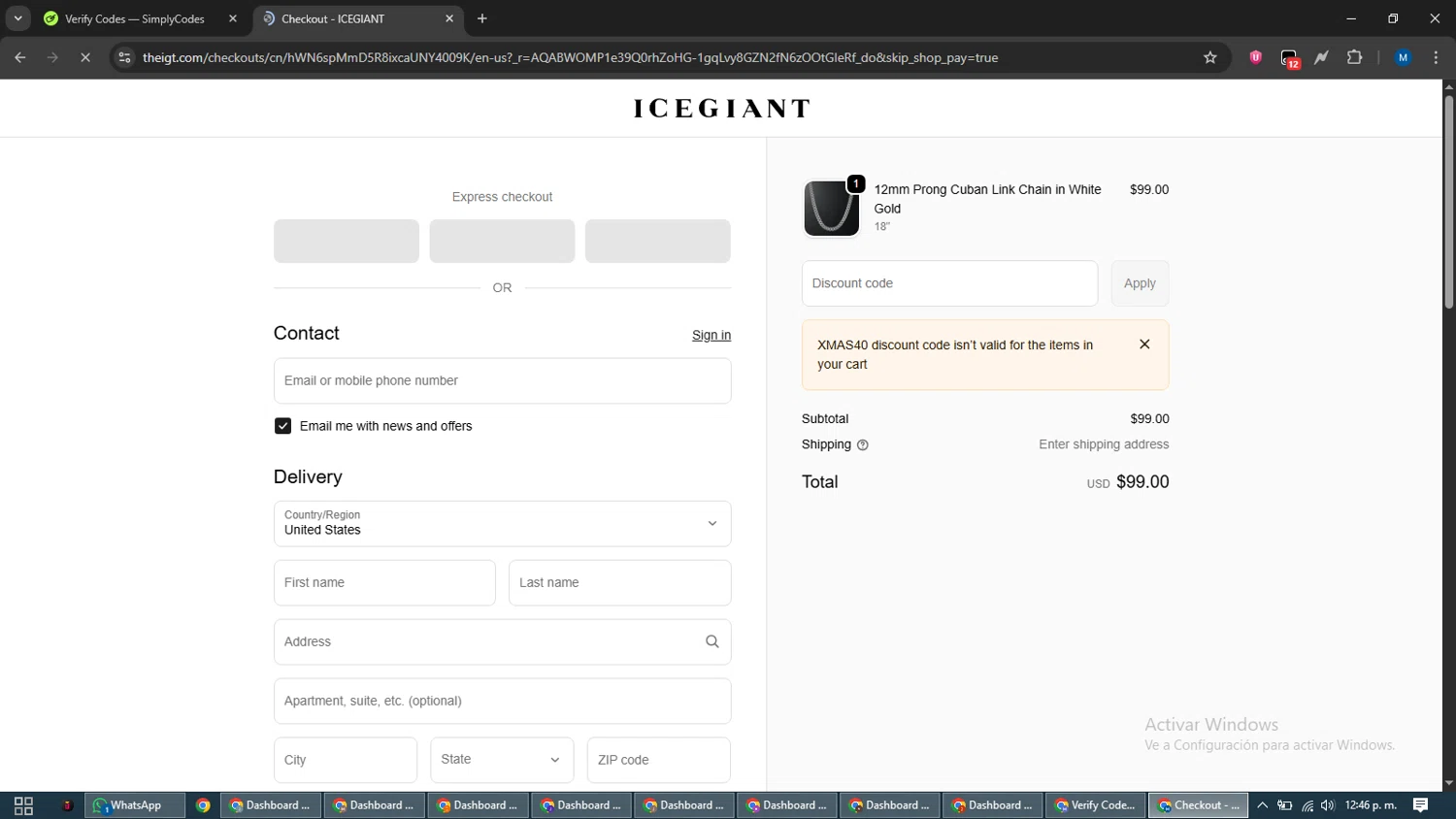Click the first express checkout button
This screenshot has width=1456, height=819.
347,241
